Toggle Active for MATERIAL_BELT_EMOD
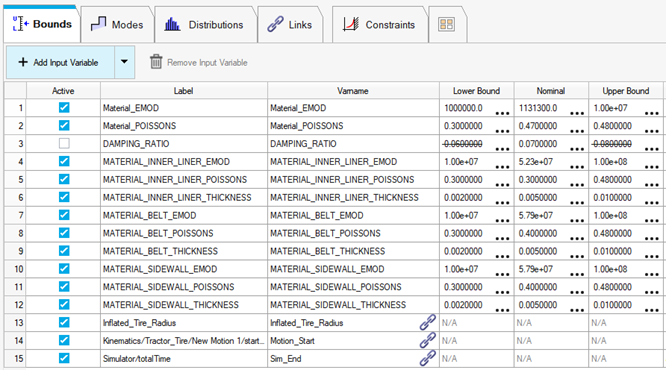Screen dimensions: 666x370 tap(64, 215)
